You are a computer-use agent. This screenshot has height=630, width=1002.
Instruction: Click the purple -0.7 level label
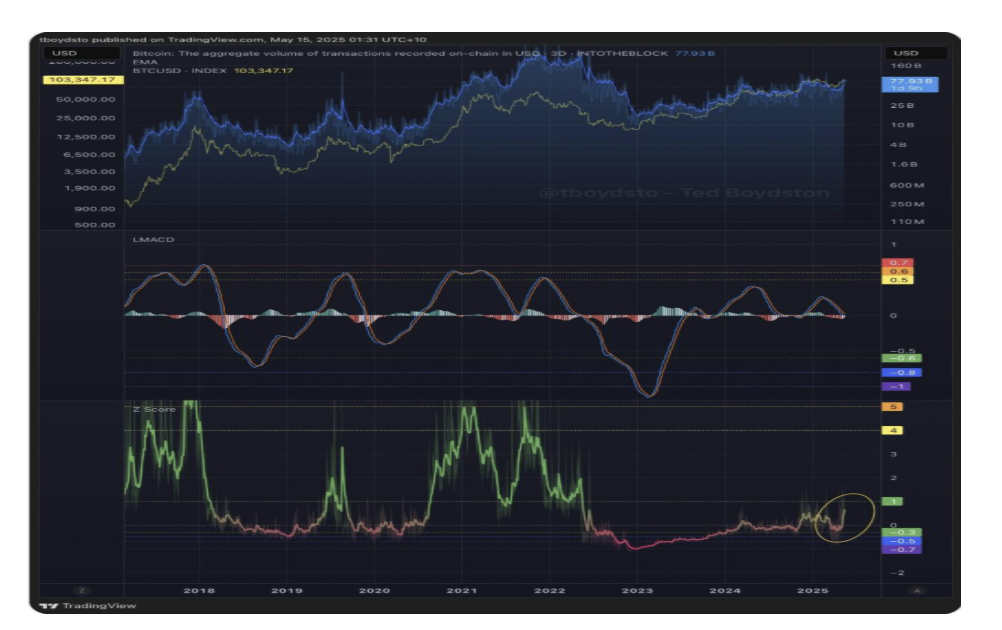point(902,549)
